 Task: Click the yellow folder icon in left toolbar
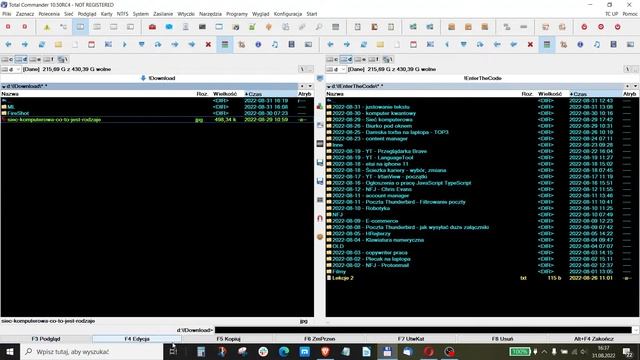58,44
